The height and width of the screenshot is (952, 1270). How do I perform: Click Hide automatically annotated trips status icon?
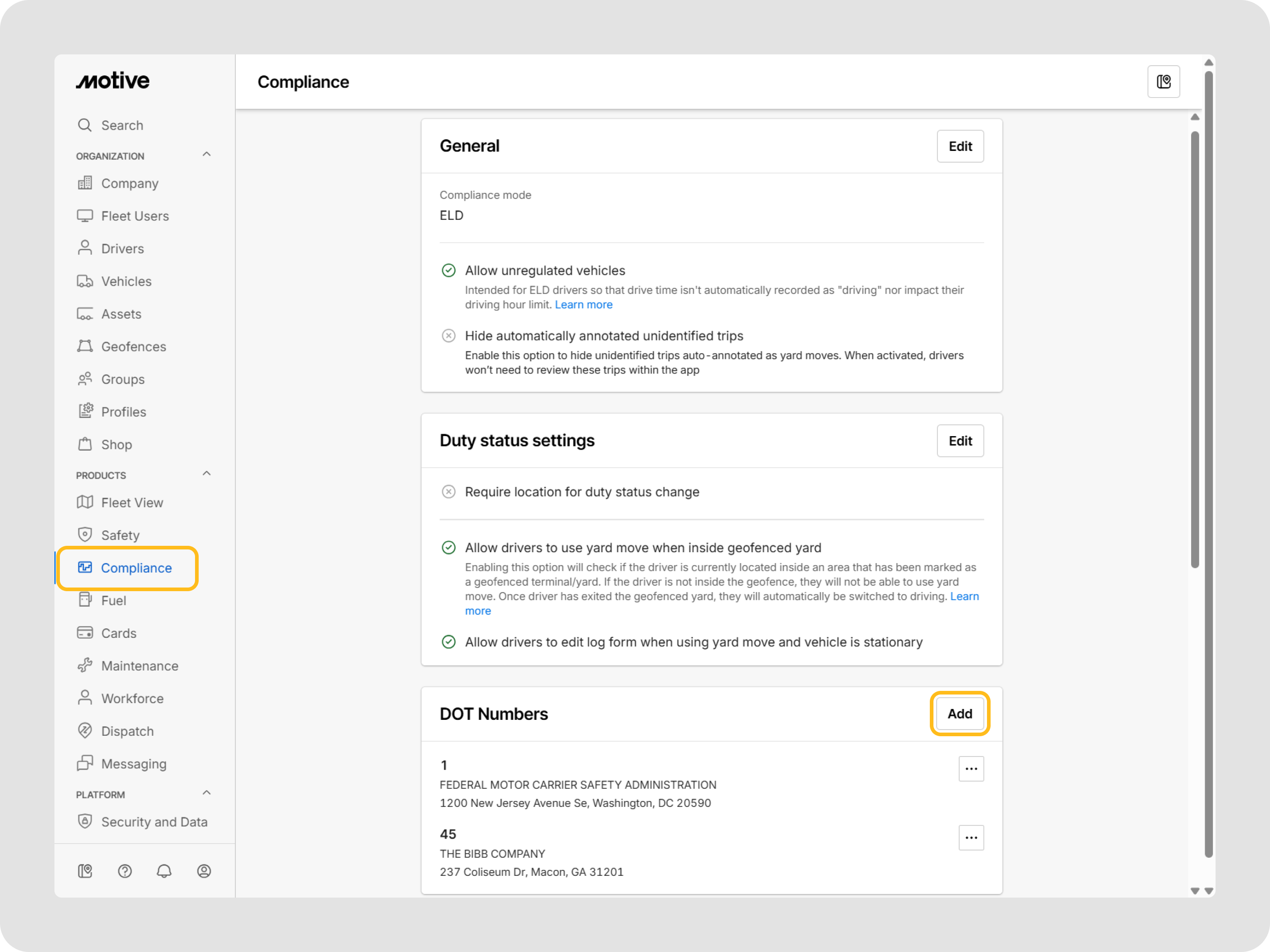pos(449,336)
